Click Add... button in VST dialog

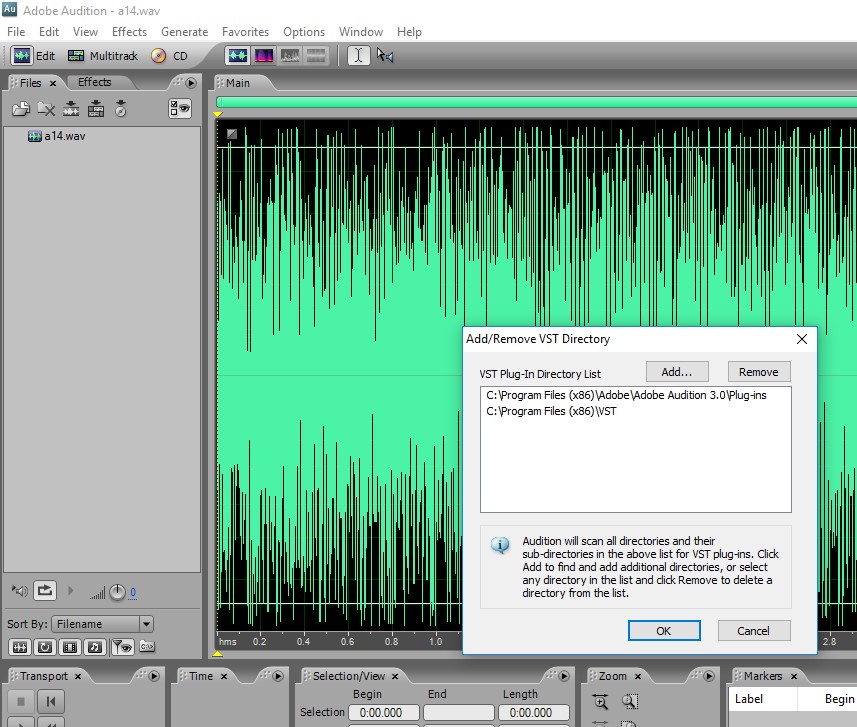click(677, 372)
